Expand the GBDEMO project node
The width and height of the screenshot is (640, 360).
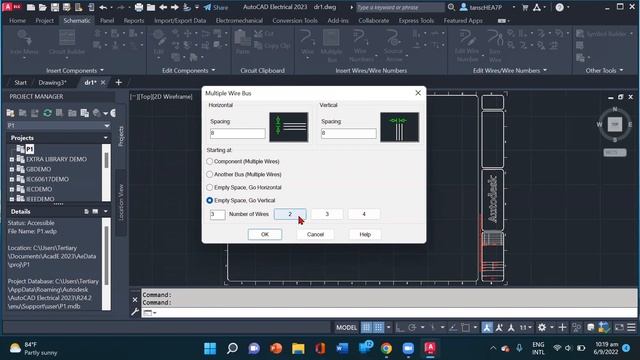(x=11, y=169)
